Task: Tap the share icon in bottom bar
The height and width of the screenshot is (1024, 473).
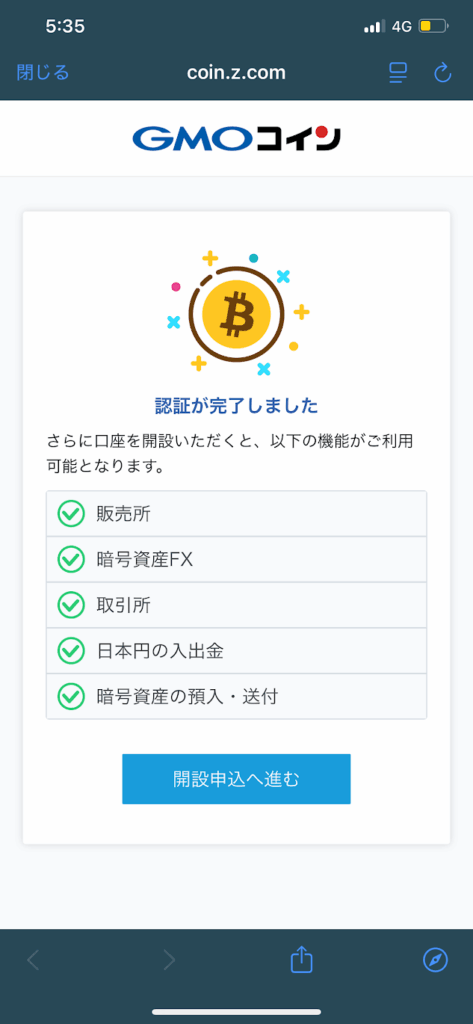Action: (x=302, y=959)
